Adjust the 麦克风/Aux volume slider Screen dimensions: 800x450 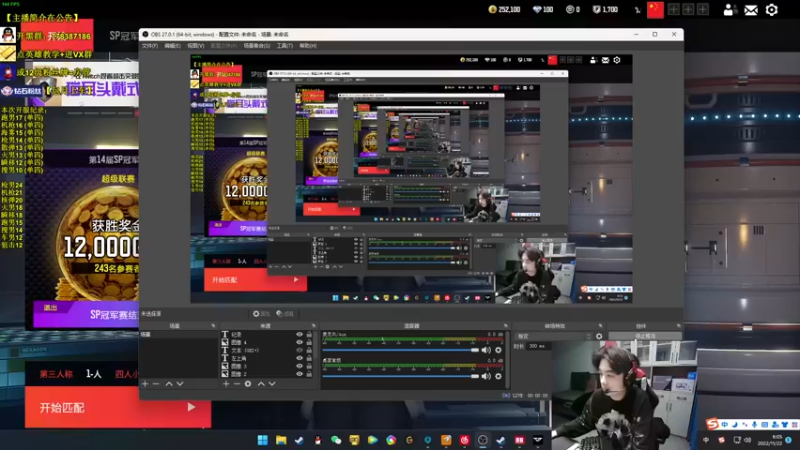(401, 350)
